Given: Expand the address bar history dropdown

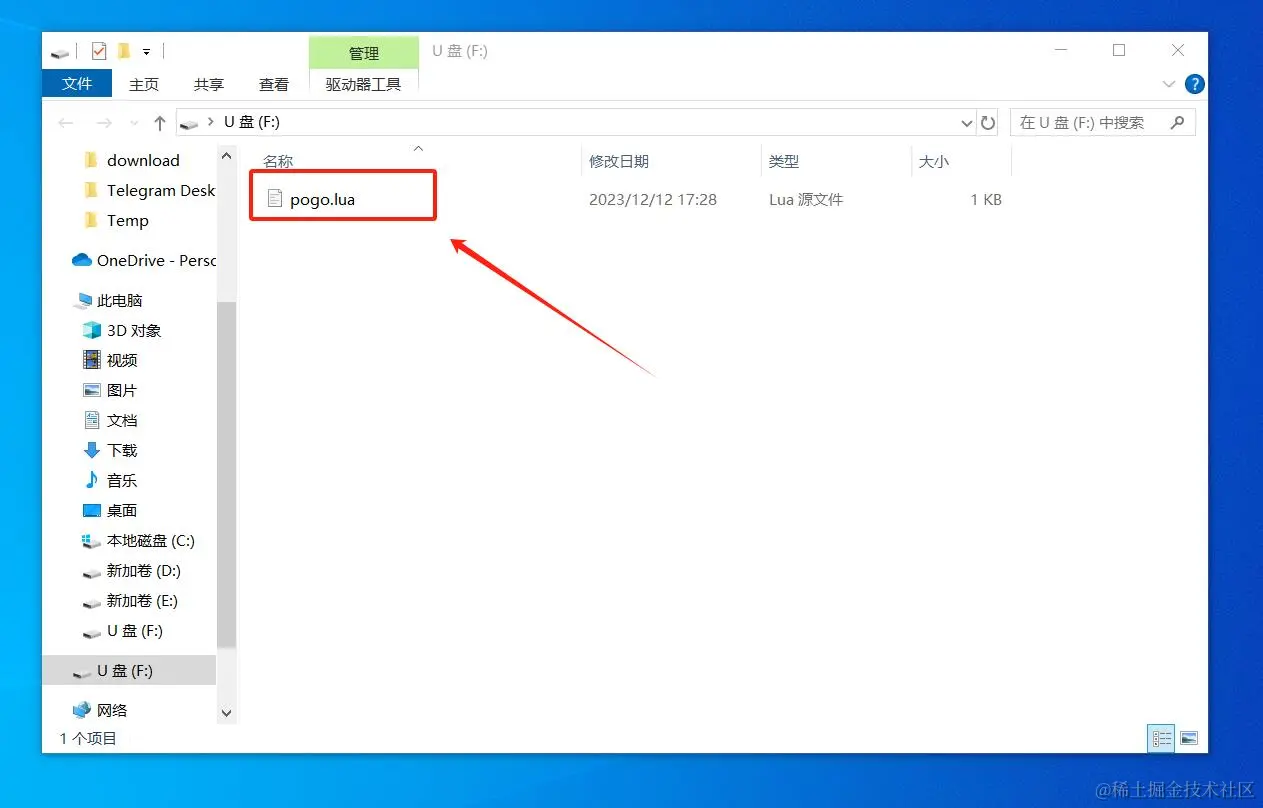Looking at the screenshot, I should click(x=967, y=123).
